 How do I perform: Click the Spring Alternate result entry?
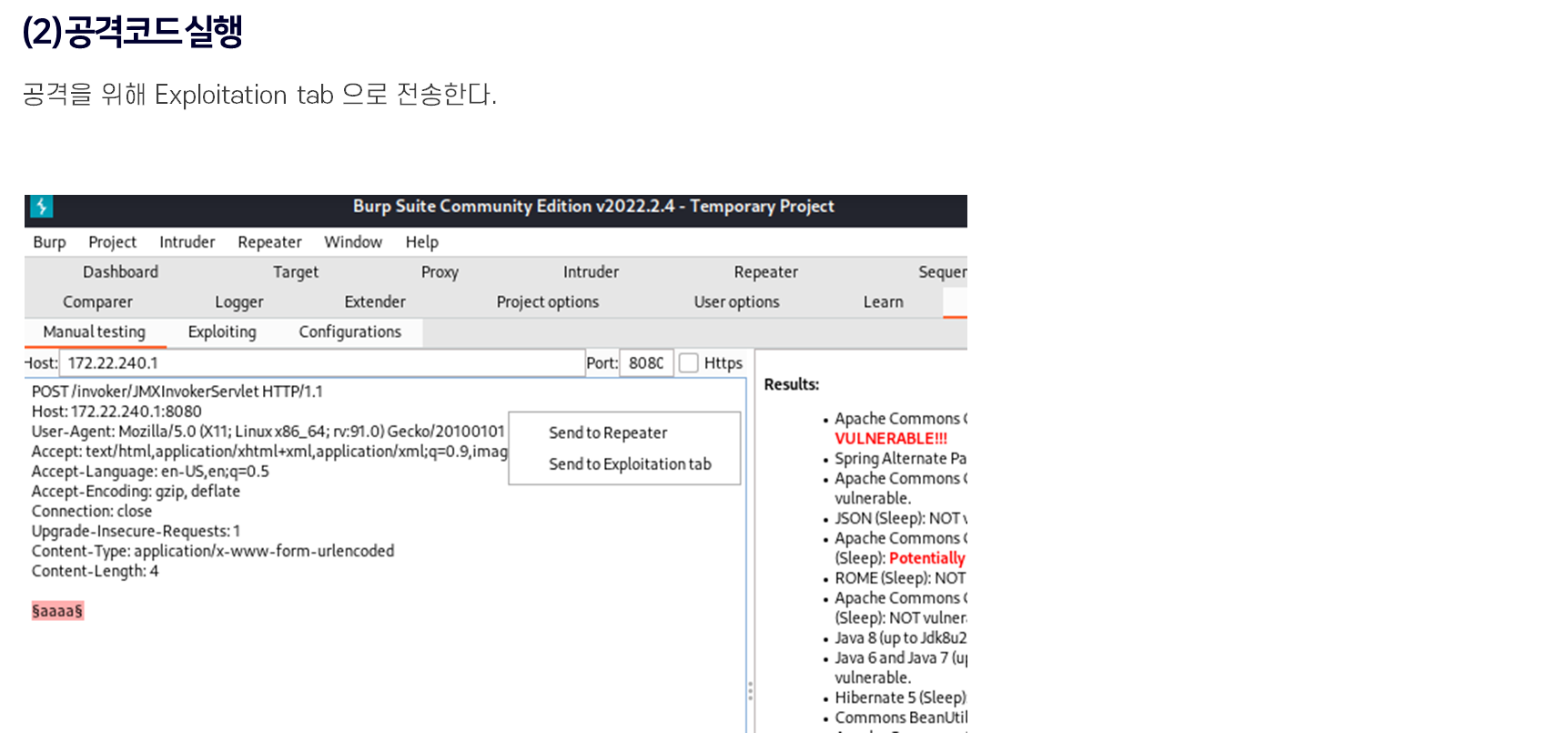click(x=900, y=459)
